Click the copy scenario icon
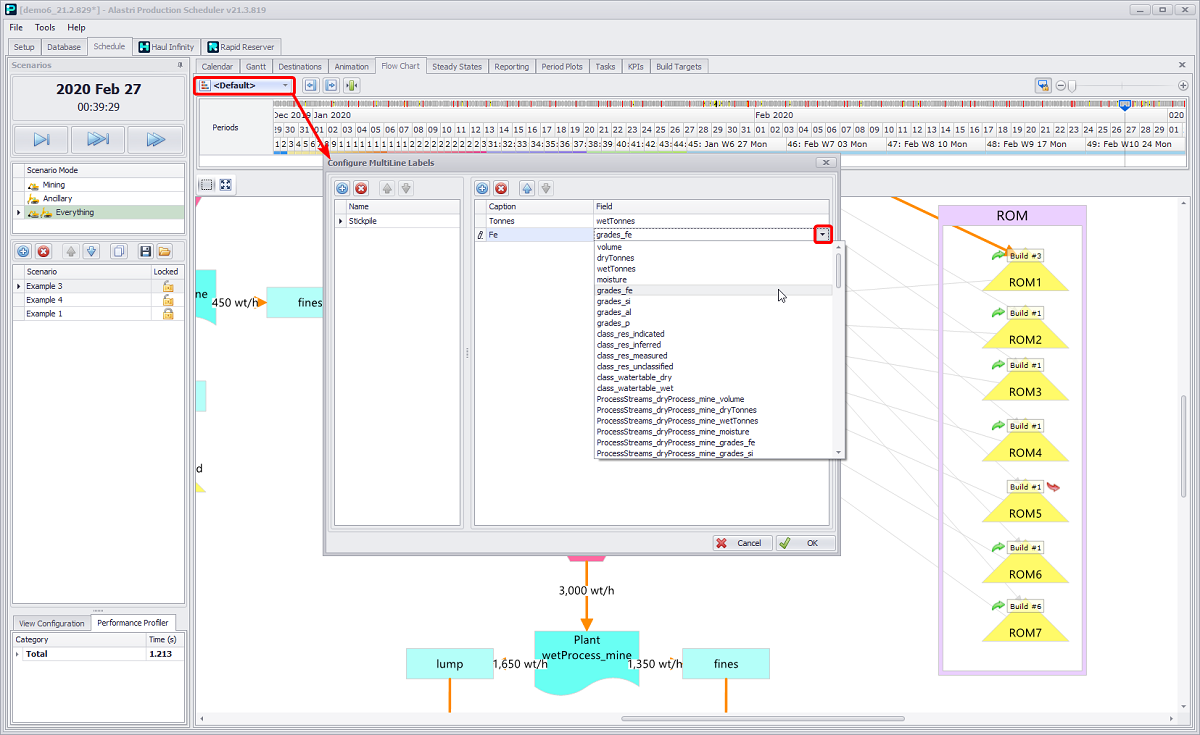 click(x=118, y=251)
